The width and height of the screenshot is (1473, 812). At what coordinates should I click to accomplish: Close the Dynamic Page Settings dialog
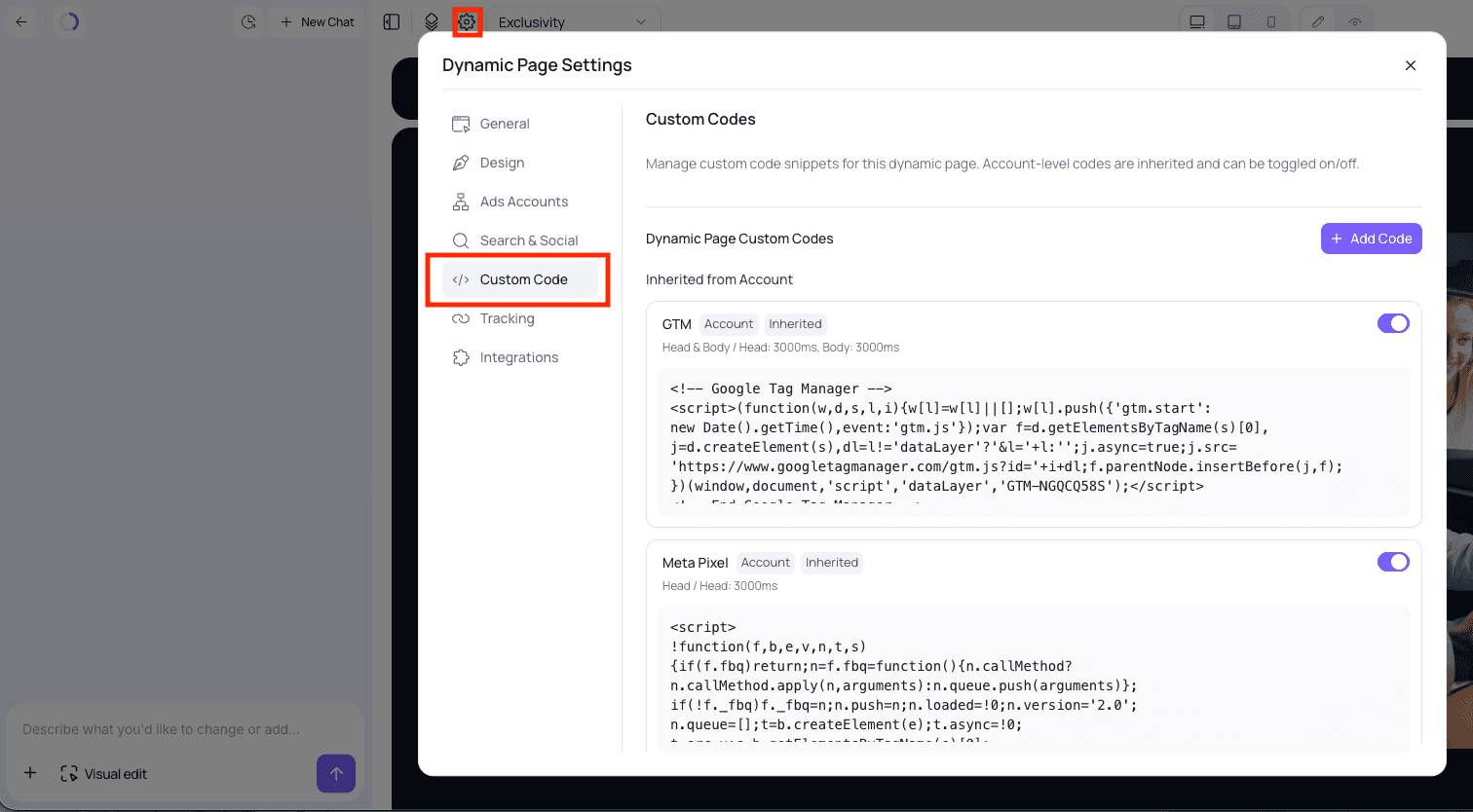pos(1410,65)
